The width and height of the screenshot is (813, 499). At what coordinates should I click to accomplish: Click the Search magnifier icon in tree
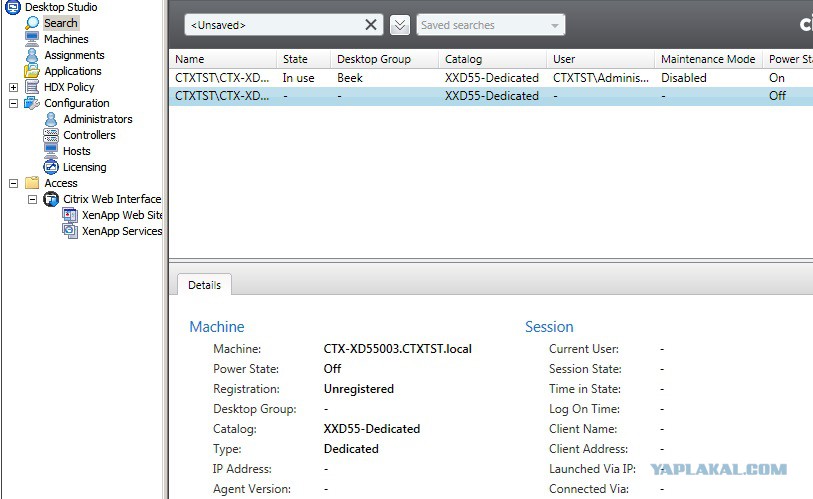pyautogui.click(x=32, y=23)
